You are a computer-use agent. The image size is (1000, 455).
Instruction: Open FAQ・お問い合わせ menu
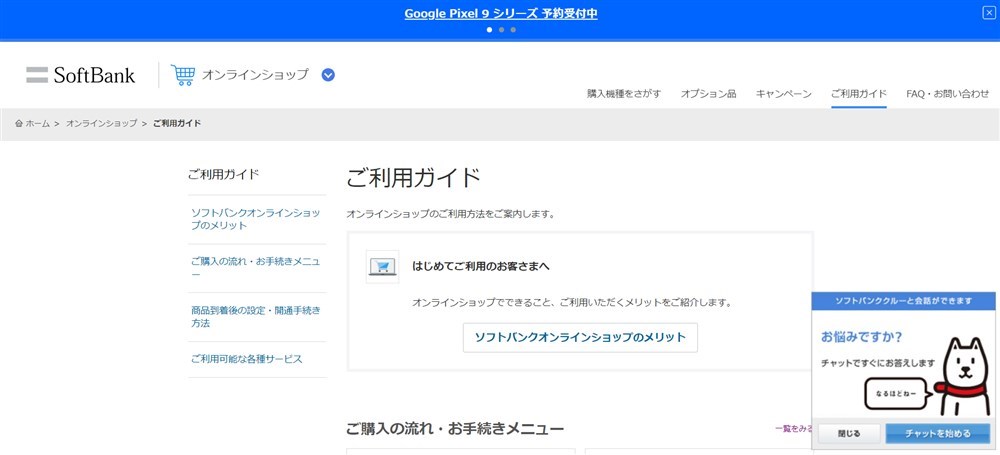click(948, 94)
